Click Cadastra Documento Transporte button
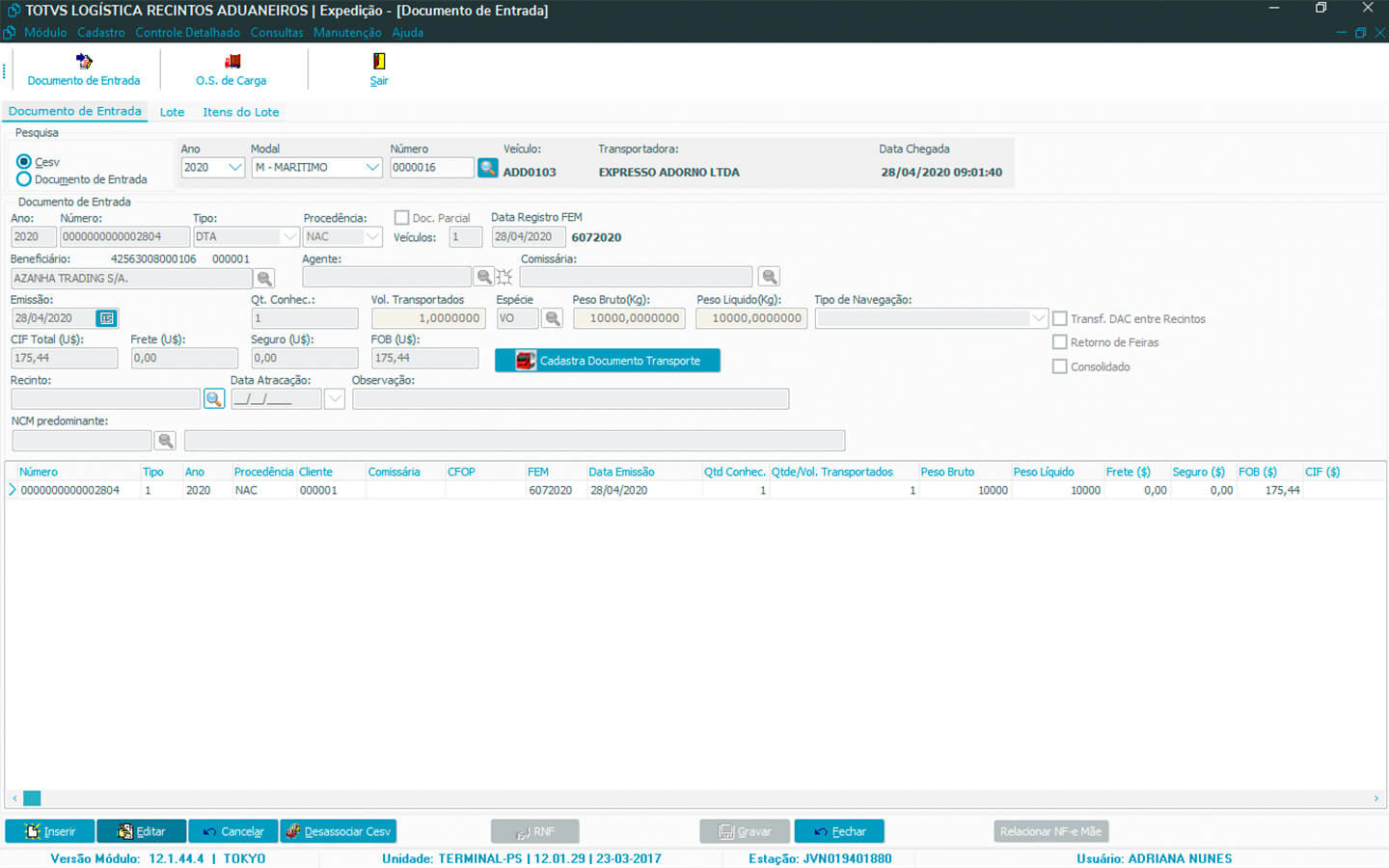Screen dimensions: 1389x868 [608, 361]
